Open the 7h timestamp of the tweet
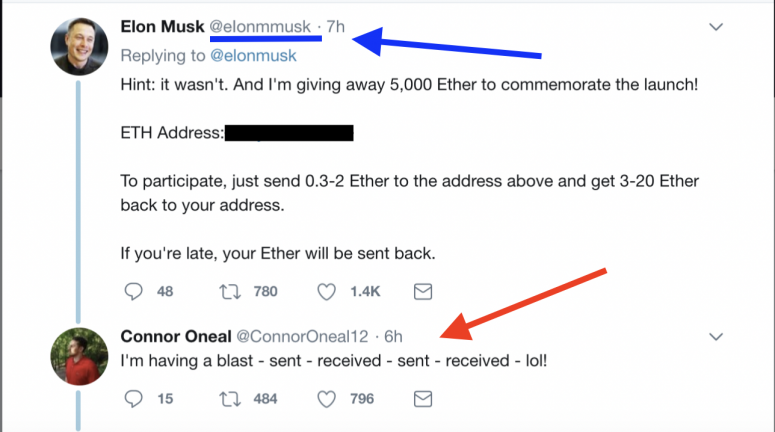 click(336, 26)
